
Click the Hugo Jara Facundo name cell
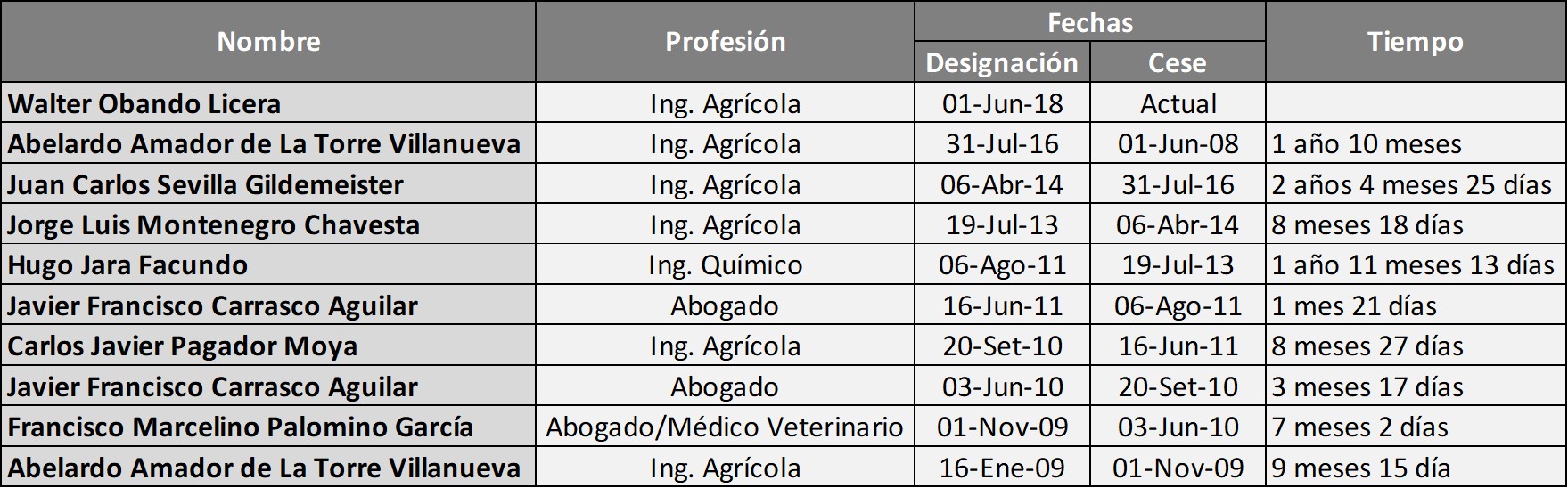coord(127,265)
